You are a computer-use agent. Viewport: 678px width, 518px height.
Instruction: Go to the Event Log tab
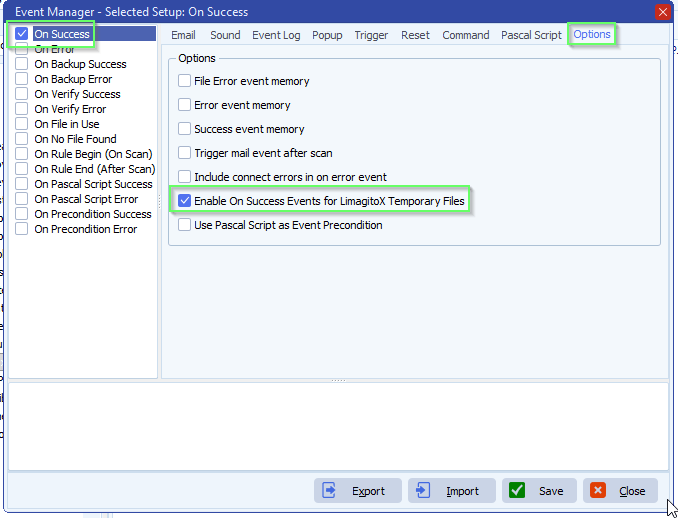pyautogui.click(x=276, y=35)
